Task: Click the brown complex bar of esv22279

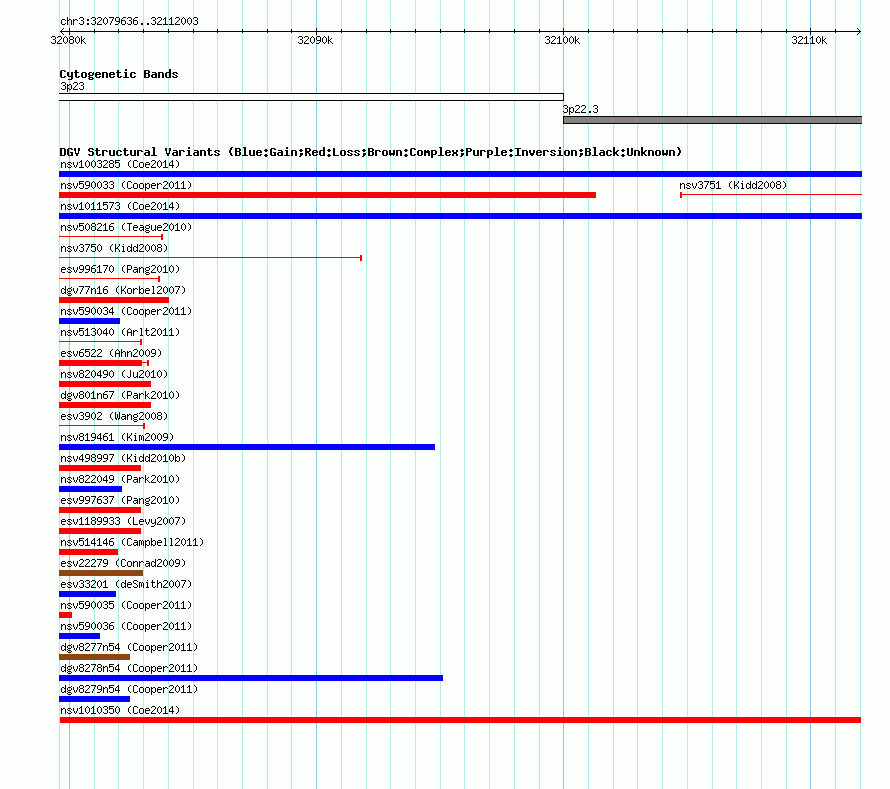Action: tap(101, 573)
